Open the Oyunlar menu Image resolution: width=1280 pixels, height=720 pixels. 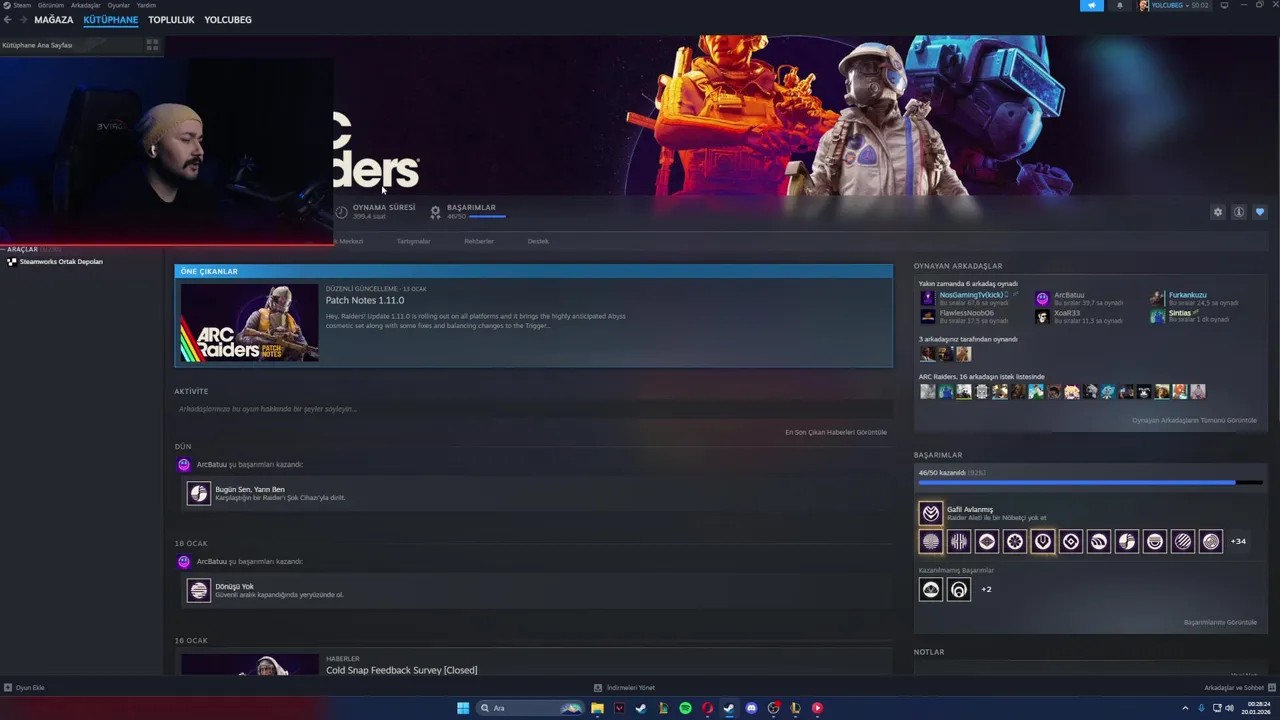coord(119,5)
